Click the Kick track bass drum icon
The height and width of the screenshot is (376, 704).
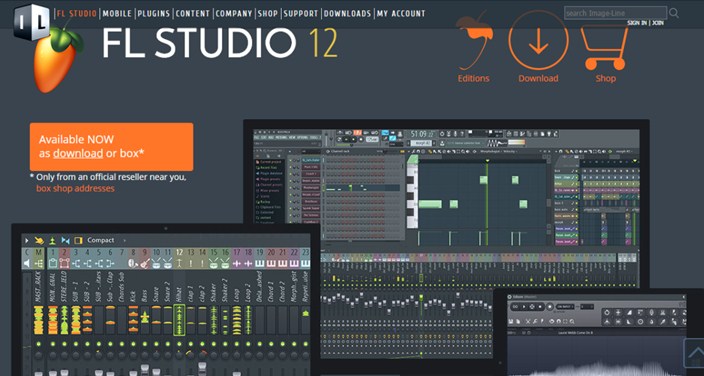pos(133,263)
